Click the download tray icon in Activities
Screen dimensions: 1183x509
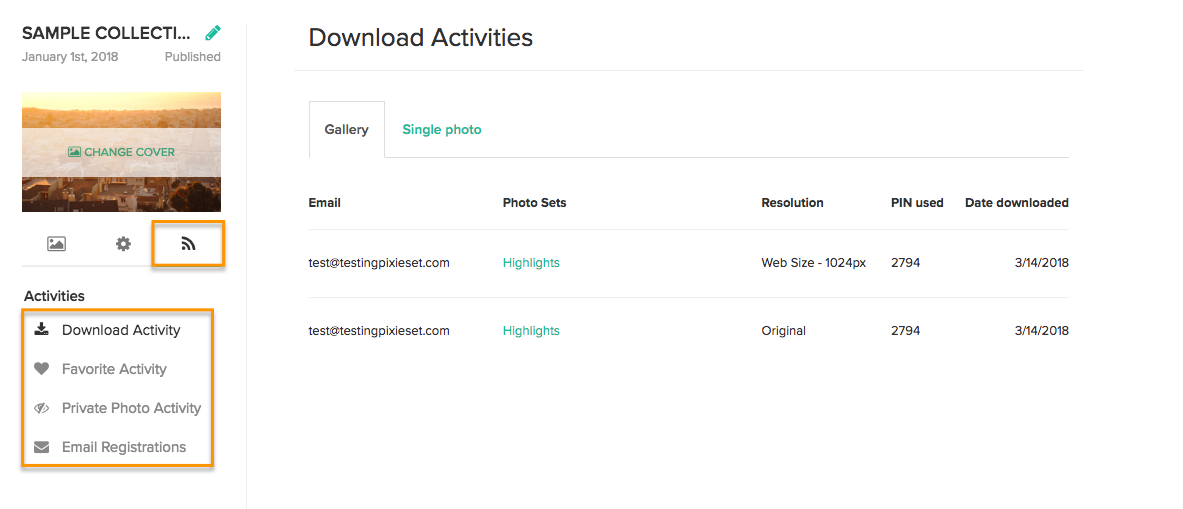coord(42,330)
